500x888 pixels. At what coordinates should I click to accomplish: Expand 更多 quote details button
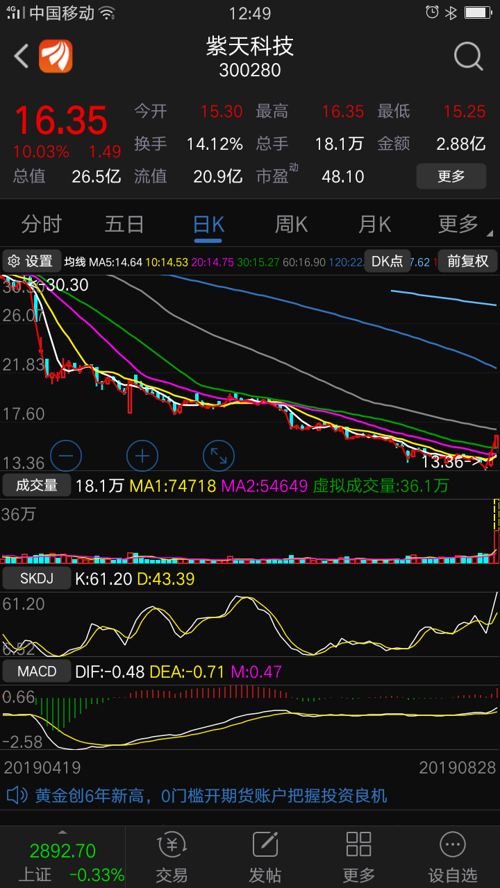451,176
